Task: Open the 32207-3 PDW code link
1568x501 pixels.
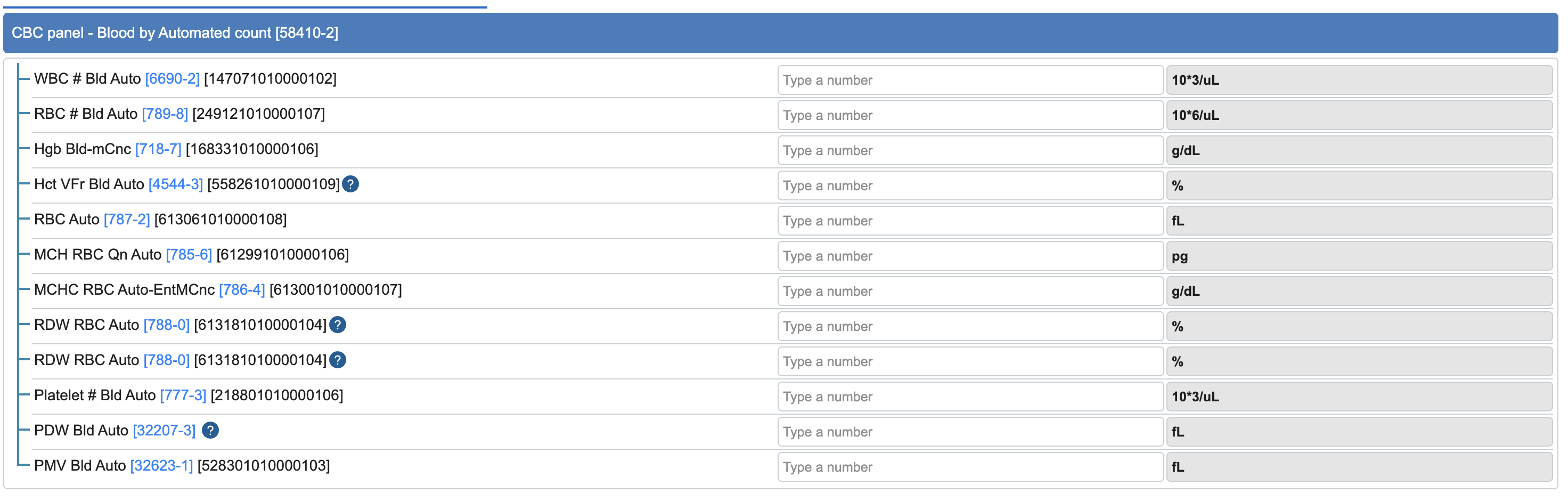Action: pos(164,431)
